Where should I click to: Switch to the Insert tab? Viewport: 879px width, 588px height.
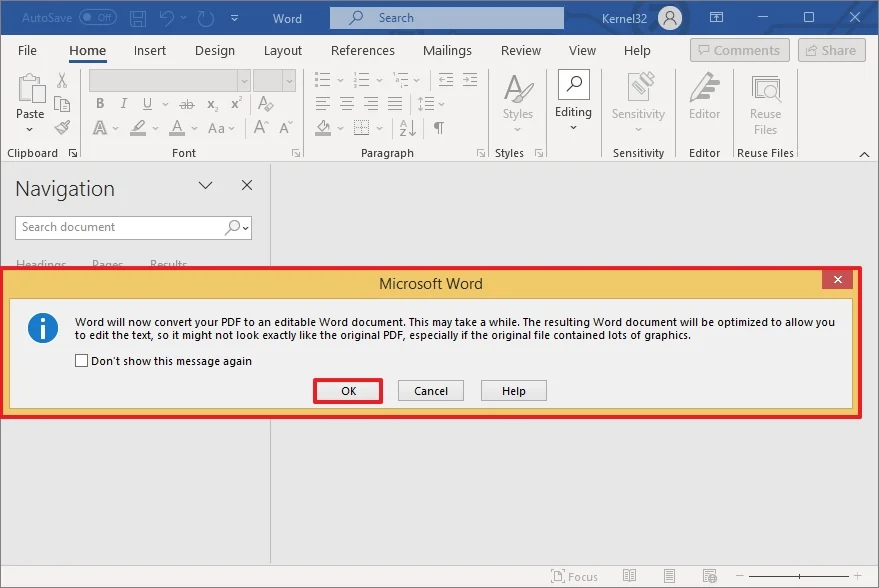tap(150, 50)
